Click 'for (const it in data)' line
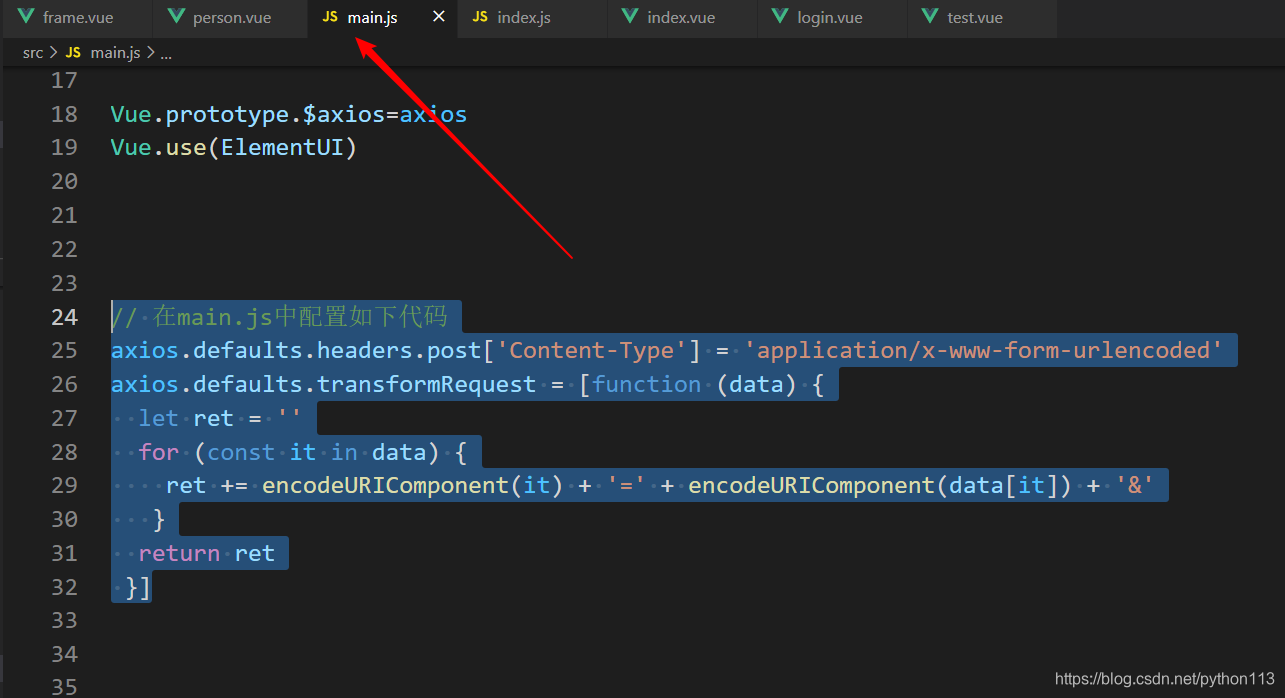Viewport: 1285px width, 698px height. (x=302, y=452)
